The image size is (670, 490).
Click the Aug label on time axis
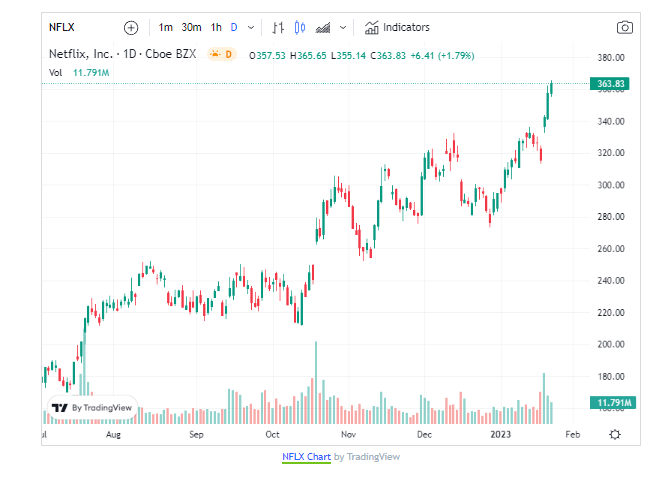113,435
